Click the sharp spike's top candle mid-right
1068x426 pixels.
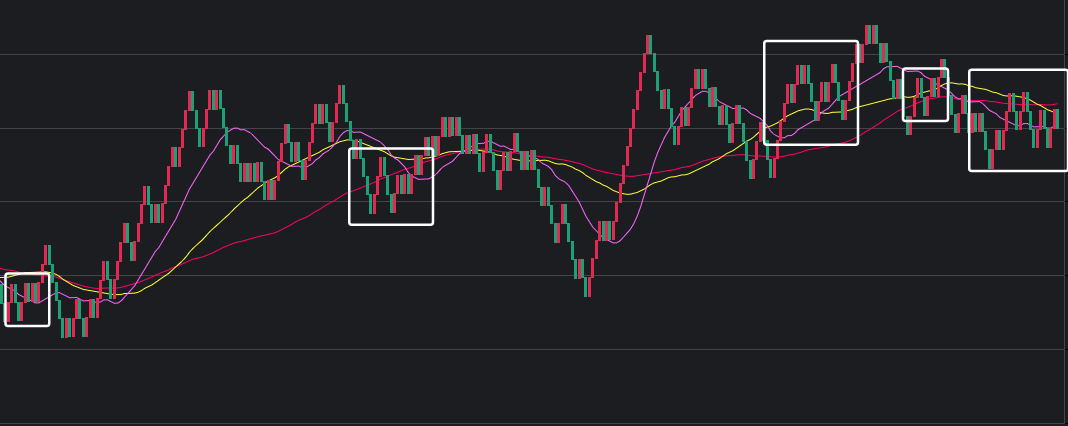(648, 44)
